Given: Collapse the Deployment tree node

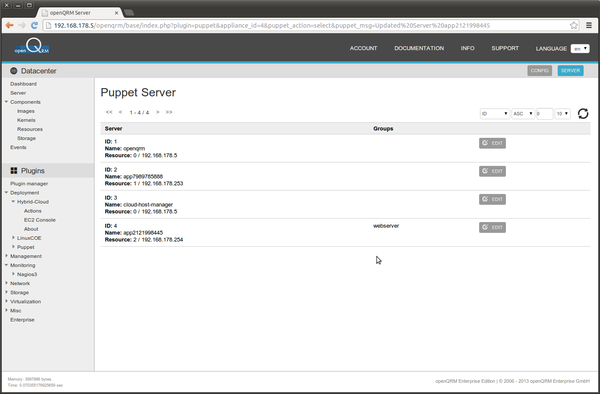Looking at the screenshot, I should [7, 192].
